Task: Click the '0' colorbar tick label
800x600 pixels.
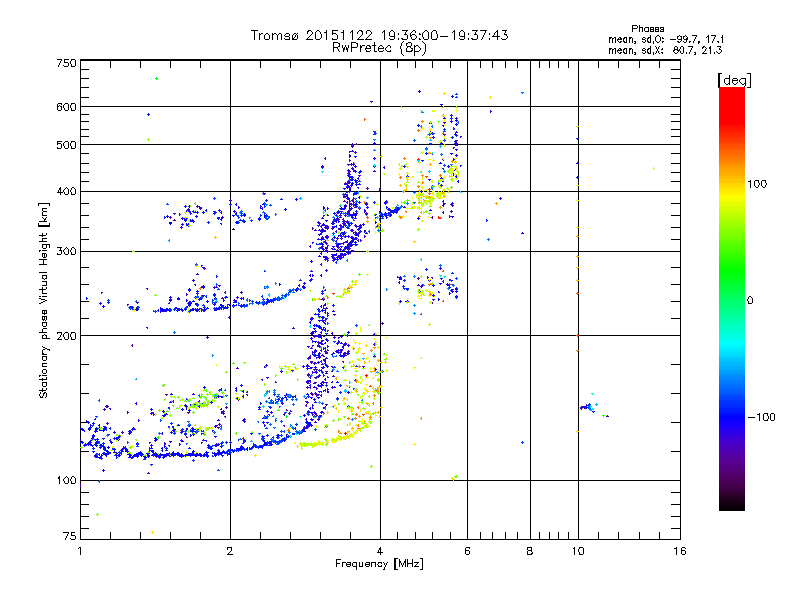Action: point(750,301)
